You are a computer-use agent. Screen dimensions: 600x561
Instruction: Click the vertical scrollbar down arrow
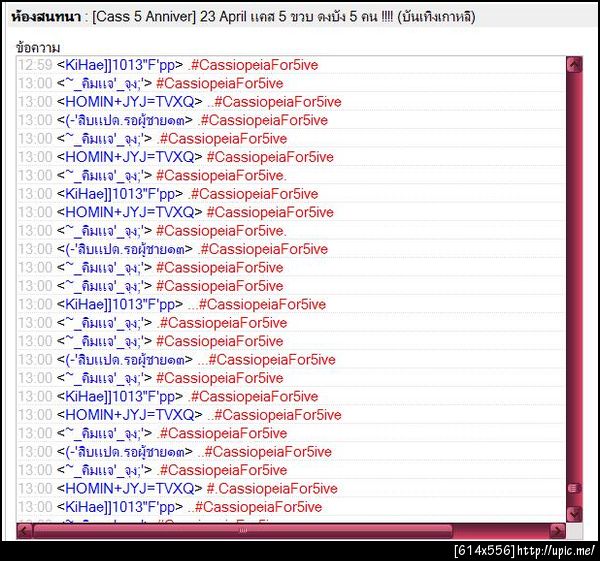tap(574, 514)
